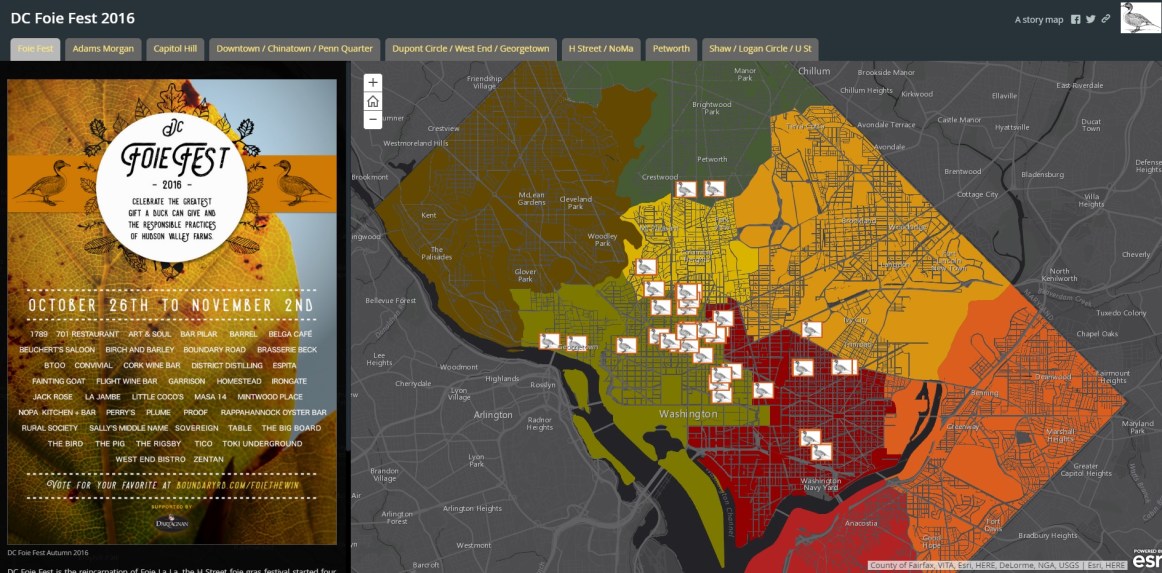Open the Esri logo link

pos(1146,561)
